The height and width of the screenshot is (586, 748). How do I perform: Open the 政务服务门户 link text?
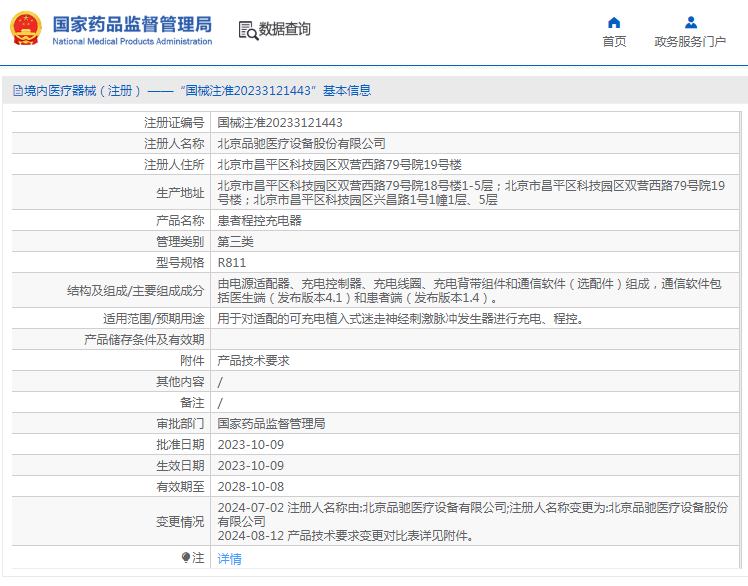click(690, 42)
